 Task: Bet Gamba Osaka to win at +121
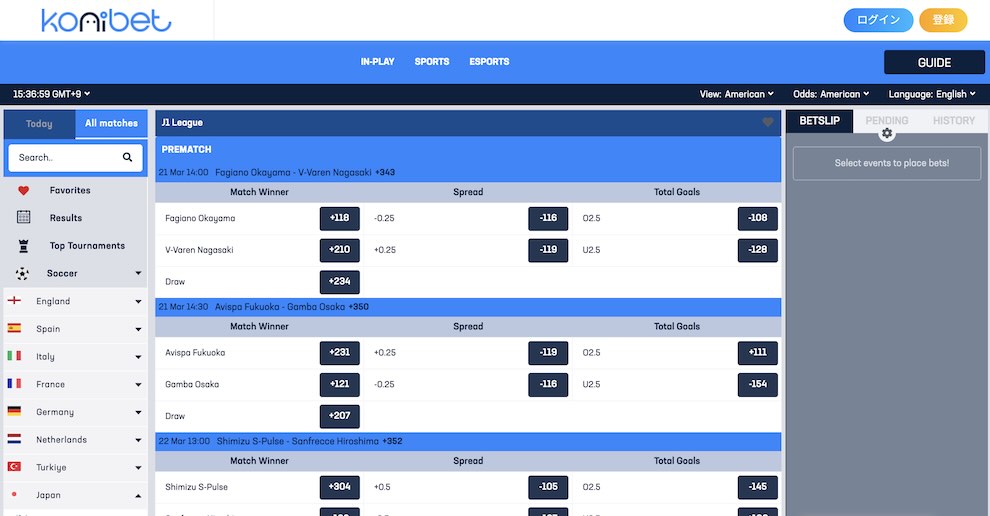[x=340, y=385]
